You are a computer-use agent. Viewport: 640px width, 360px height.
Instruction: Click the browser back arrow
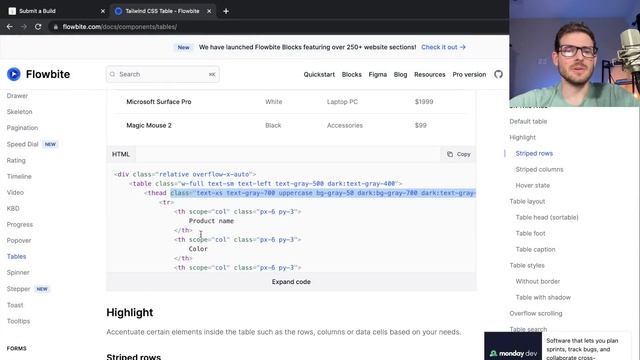click(9, 27)
